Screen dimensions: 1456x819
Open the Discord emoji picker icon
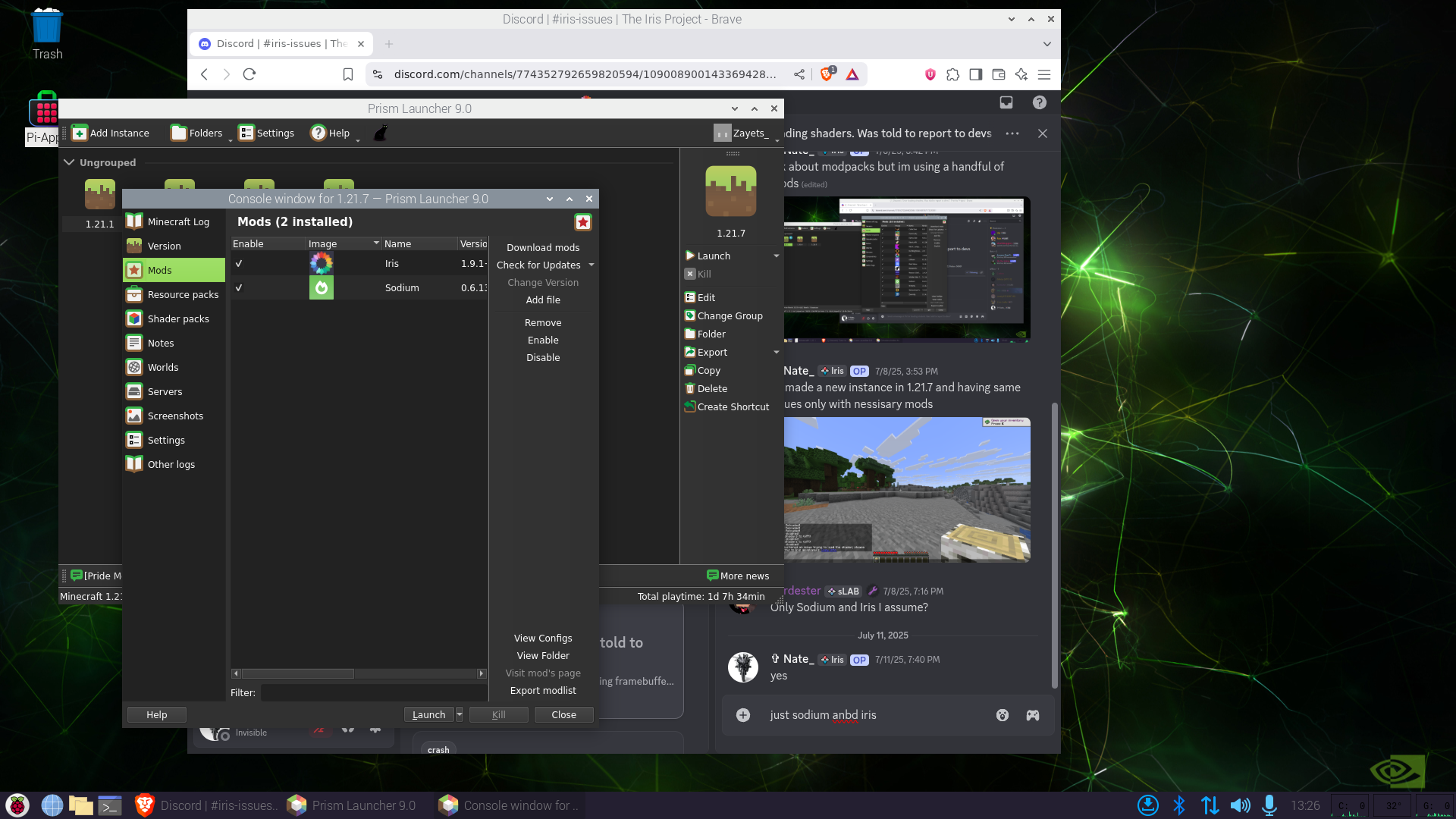click(1003, 715)
